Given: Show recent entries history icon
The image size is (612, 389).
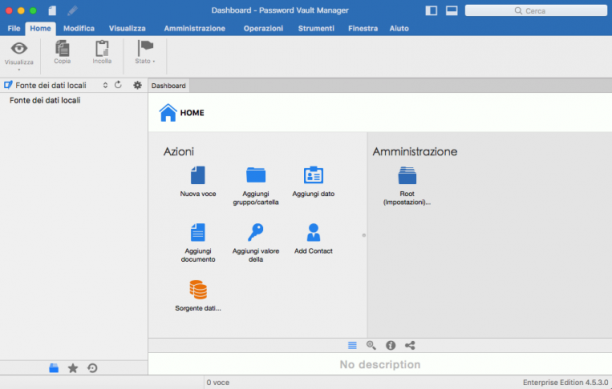Looking at the screenshot, I should point(93,368).
